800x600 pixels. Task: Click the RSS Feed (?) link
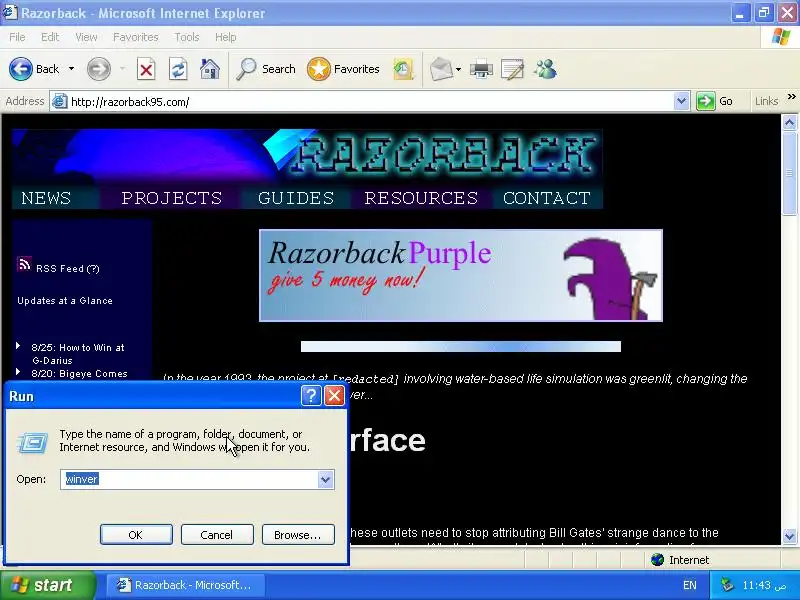[67, 269]
